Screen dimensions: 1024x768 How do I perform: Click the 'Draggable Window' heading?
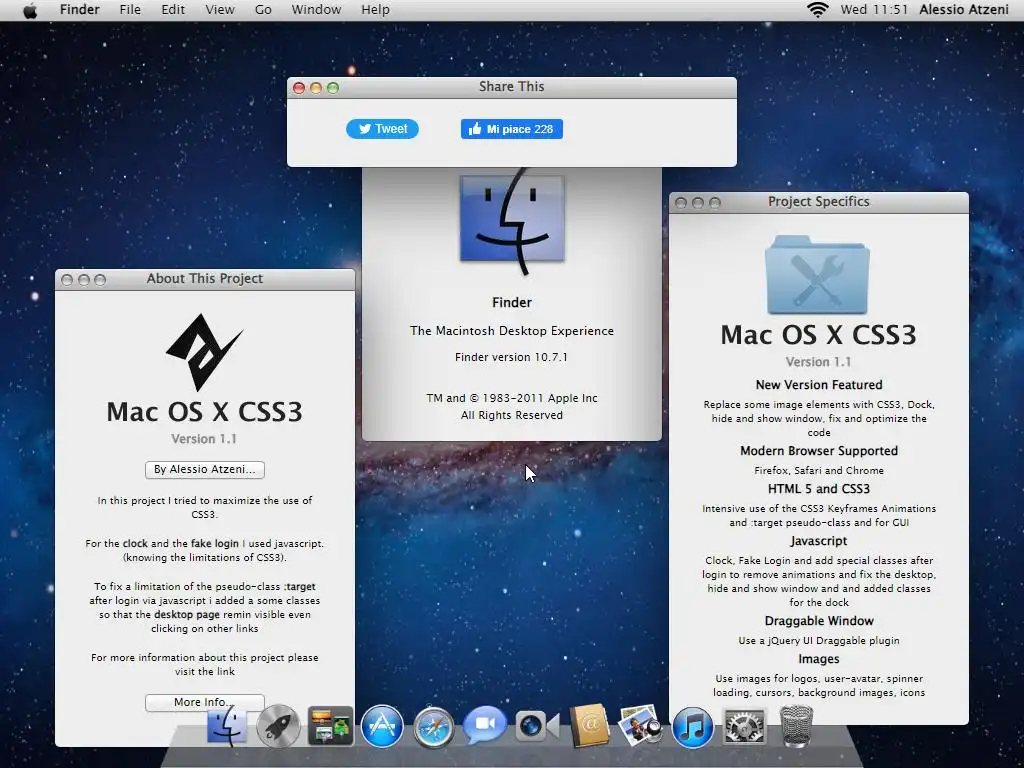(819, 621)
